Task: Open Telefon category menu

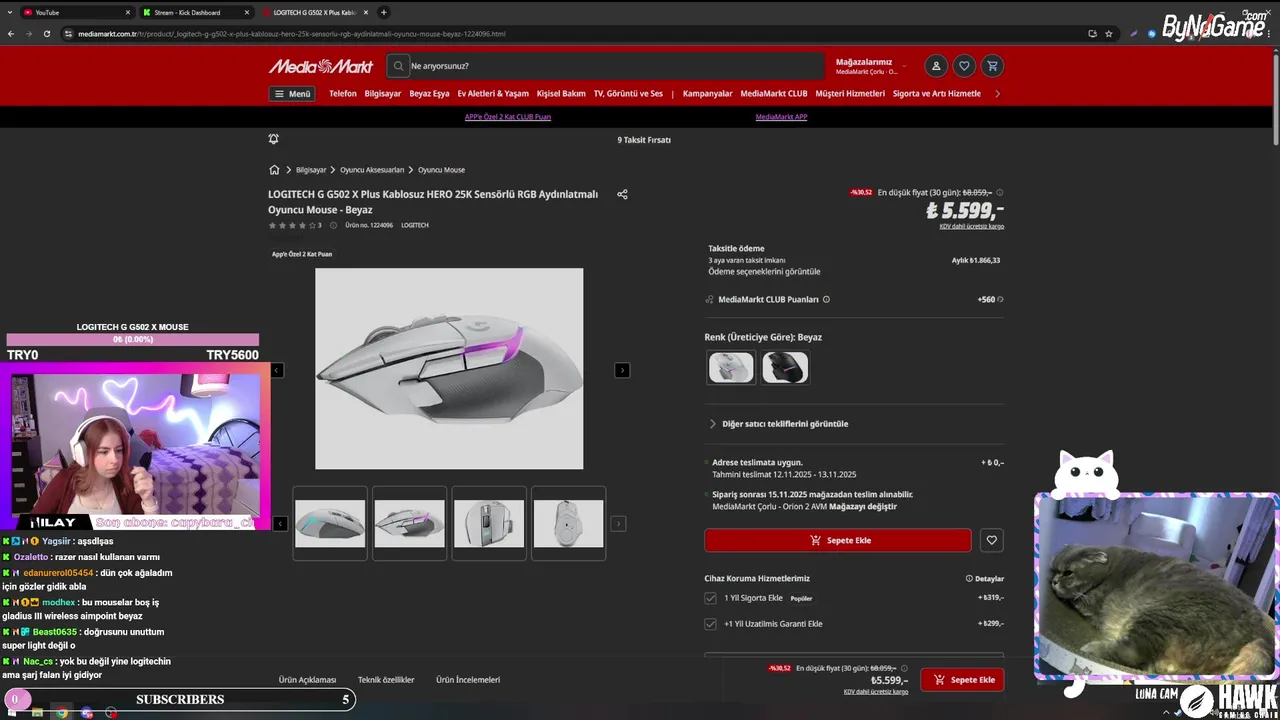Action: [x=343, y=94]
